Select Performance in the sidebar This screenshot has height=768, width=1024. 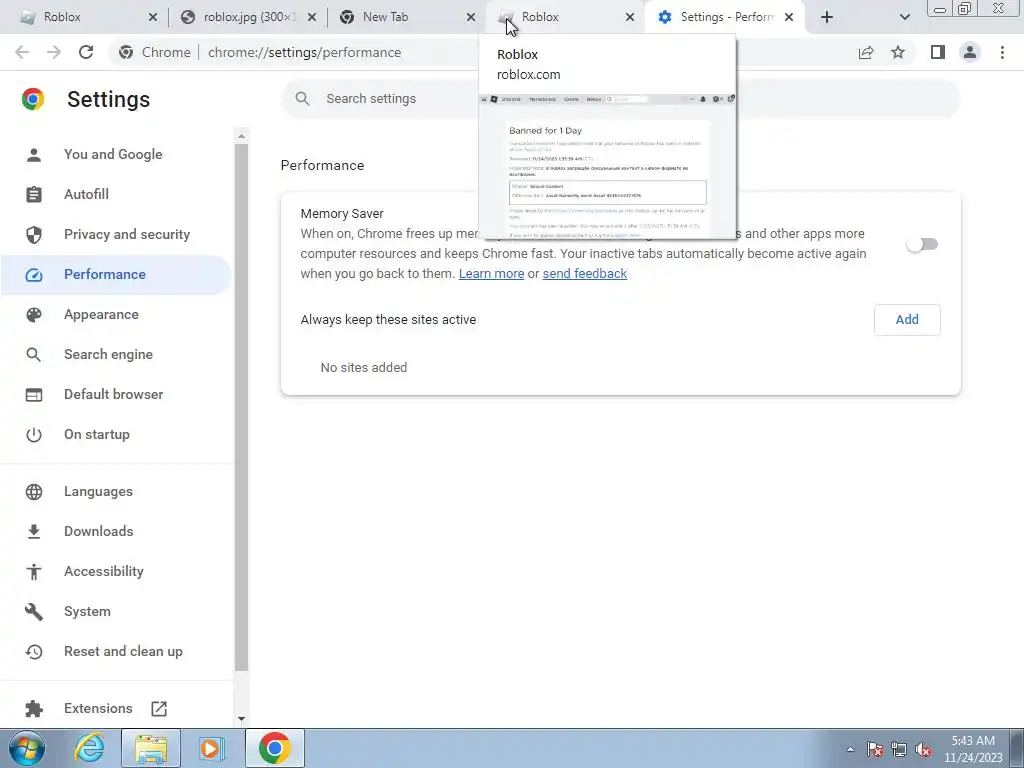(116, 274)
